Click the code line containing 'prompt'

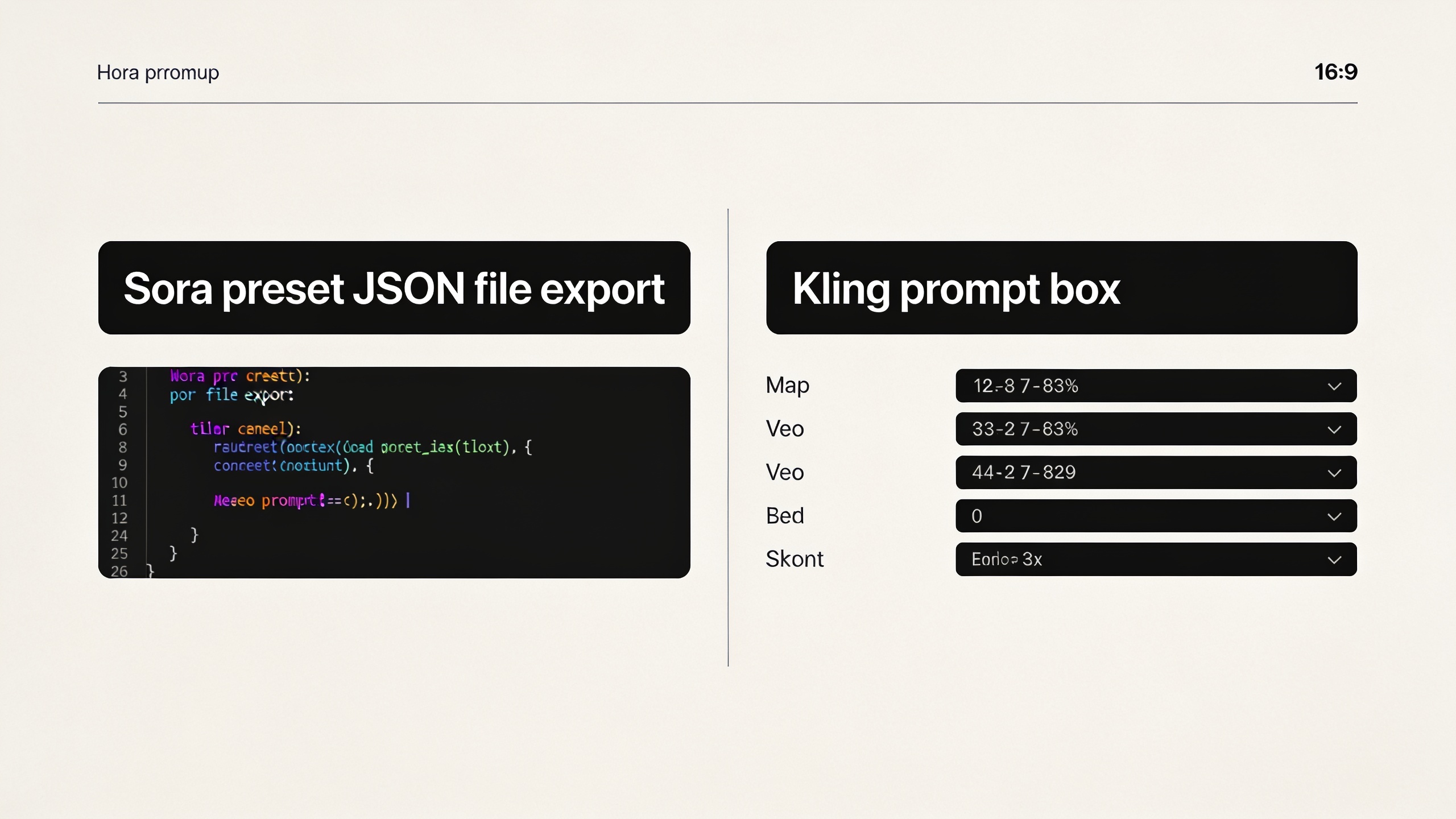(x=312, y=500)
